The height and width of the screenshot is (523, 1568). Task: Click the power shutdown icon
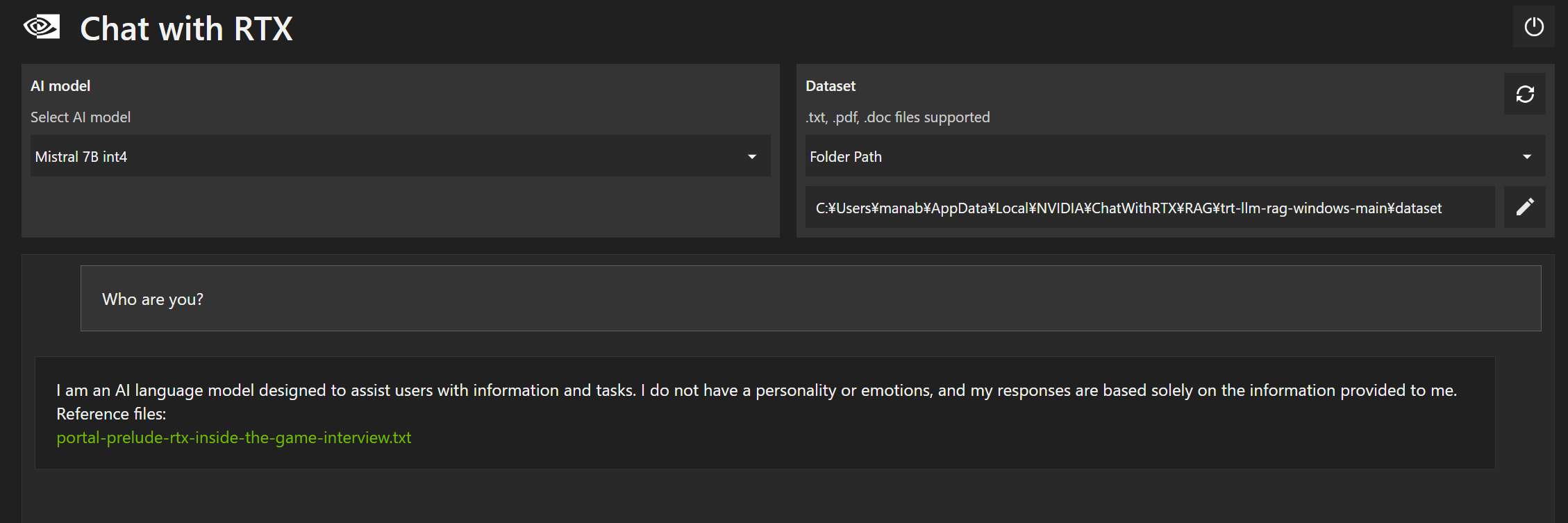[x=1533, y=27]
